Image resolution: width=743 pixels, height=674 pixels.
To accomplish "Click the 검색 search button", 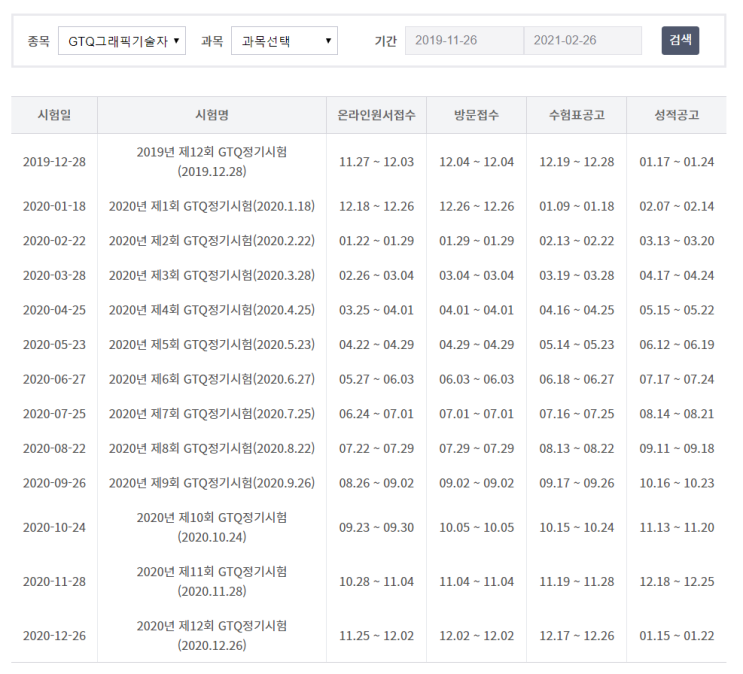I will pyautogui.click(x=680, y=41).
